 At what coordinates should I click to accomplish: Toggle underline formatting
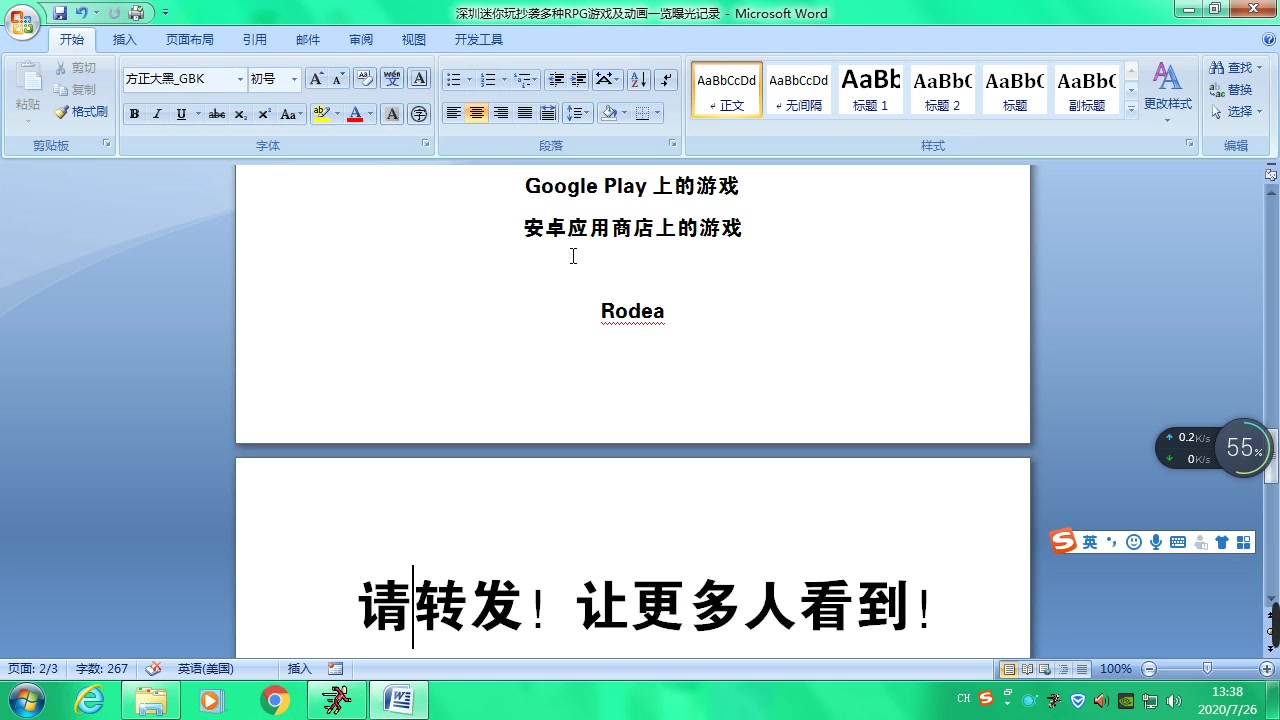[x=181, y=114]
